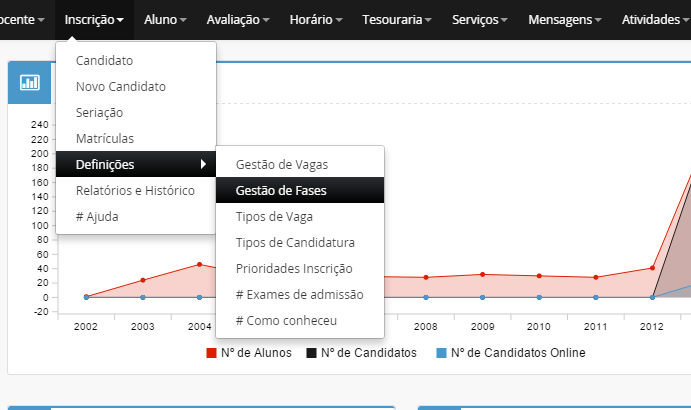691x410 pixels.
Task: Click the bar chart panel icon
Action: (30, 83)
